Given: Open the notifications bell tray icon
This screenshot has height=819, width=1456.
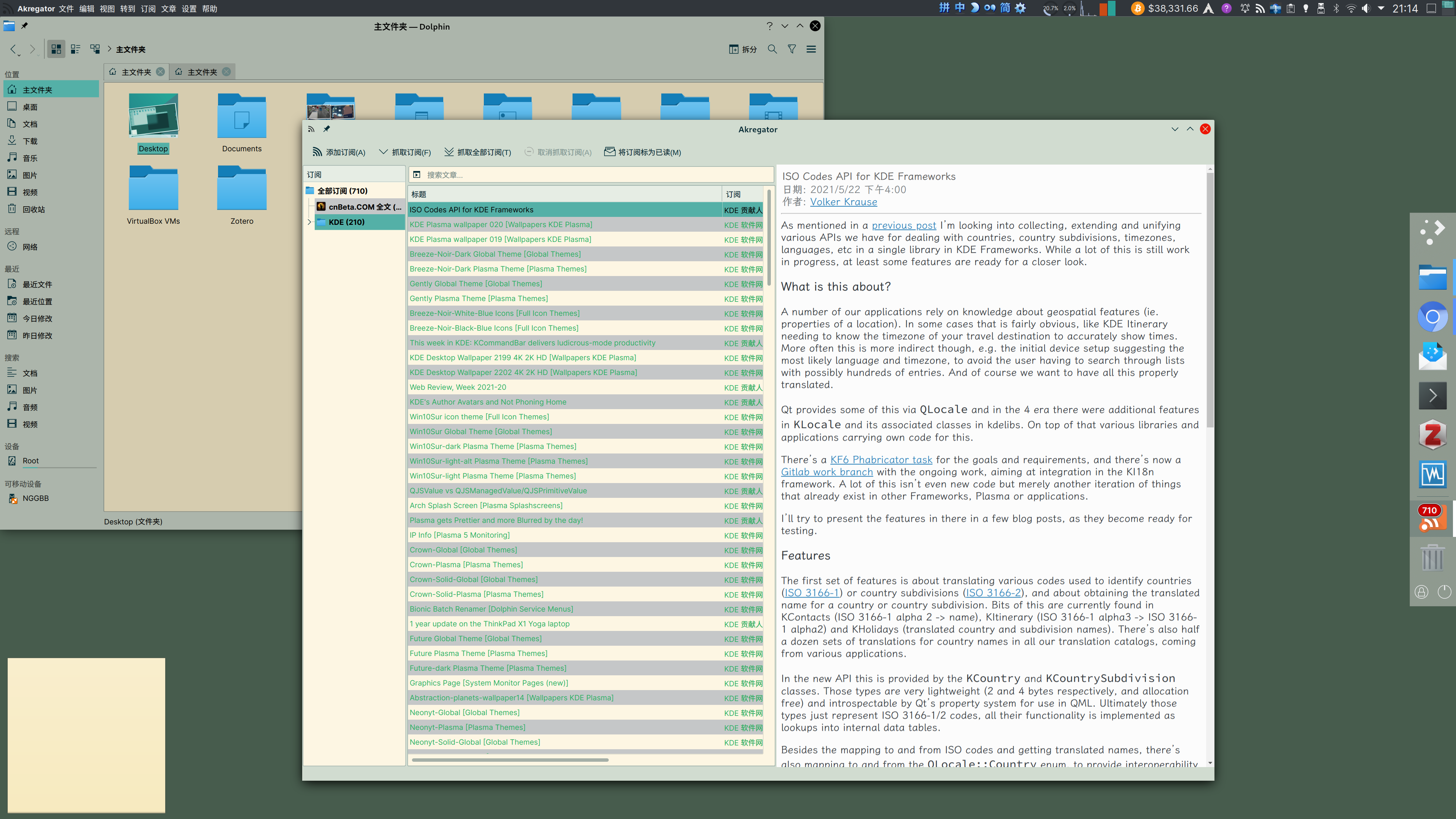Looking at the screenshot, I should click(x=1244, y=8).
